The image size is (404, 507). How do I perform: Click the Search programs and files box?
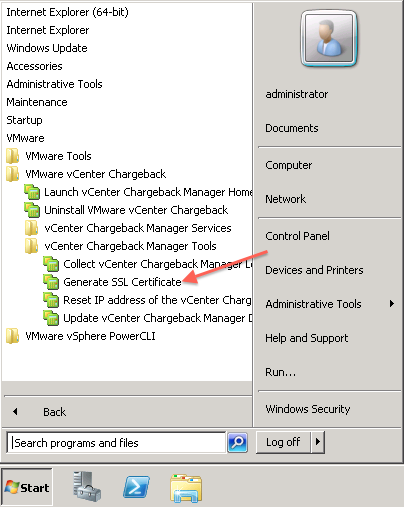(116, 443)
